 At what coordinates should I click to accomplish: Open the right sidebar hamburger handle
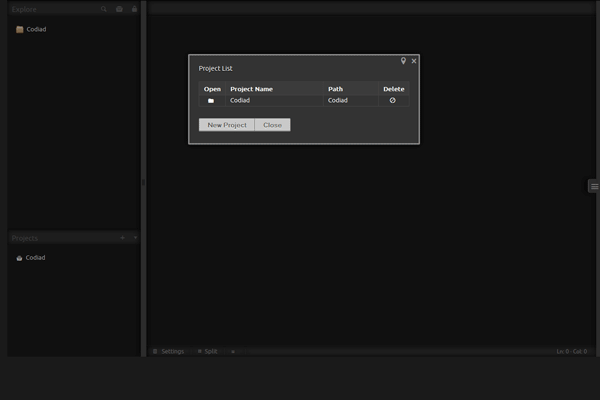tap(594, 186)
